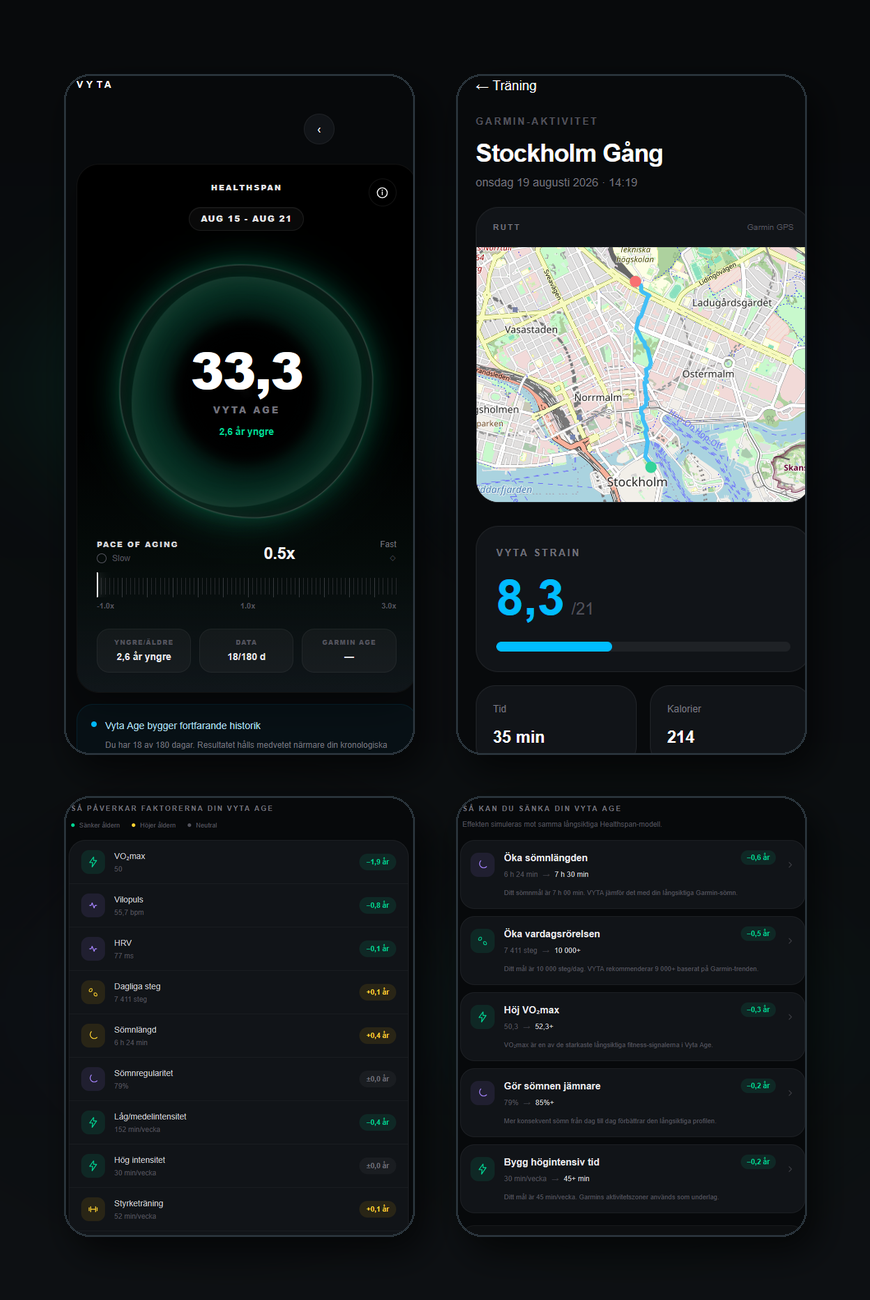This screenshot has width=870, height=1300.
Task: Open the 'Vyta Age bygger fortfarande historik' notice
Action: click(246, 729)
